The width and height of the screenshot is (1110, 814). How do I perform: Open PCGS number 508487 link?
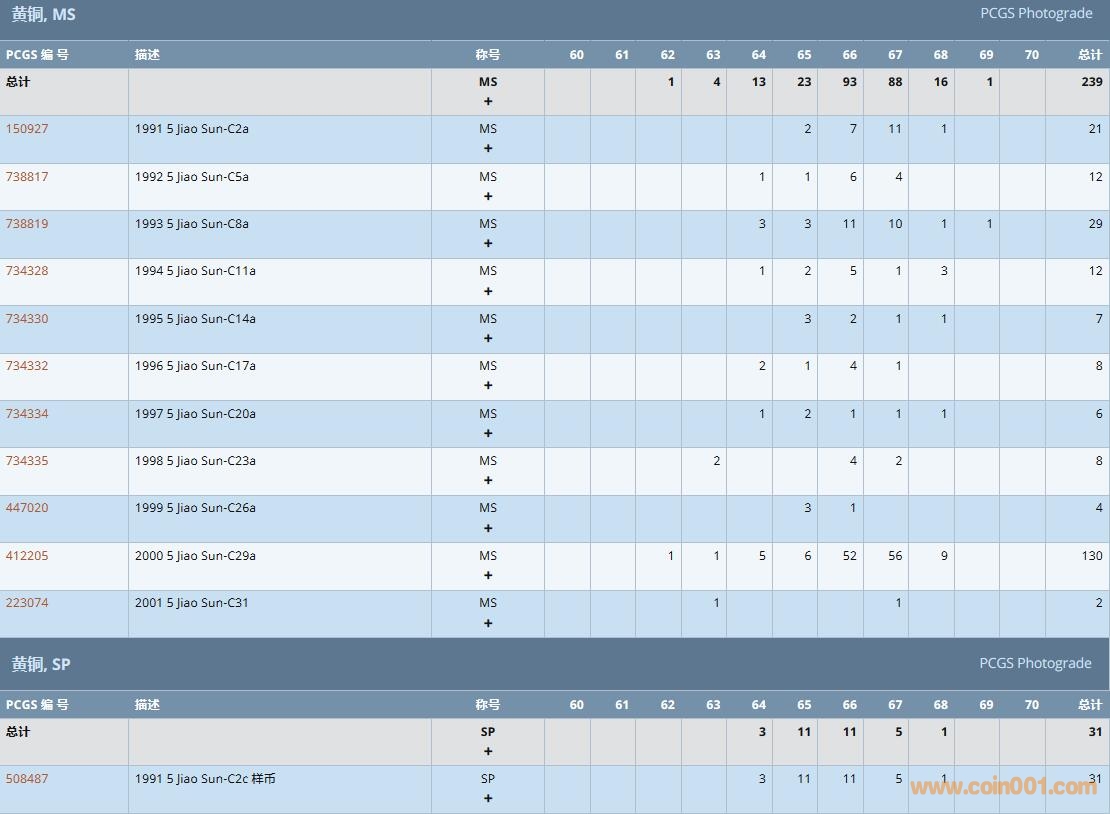(x=27, y=779)
